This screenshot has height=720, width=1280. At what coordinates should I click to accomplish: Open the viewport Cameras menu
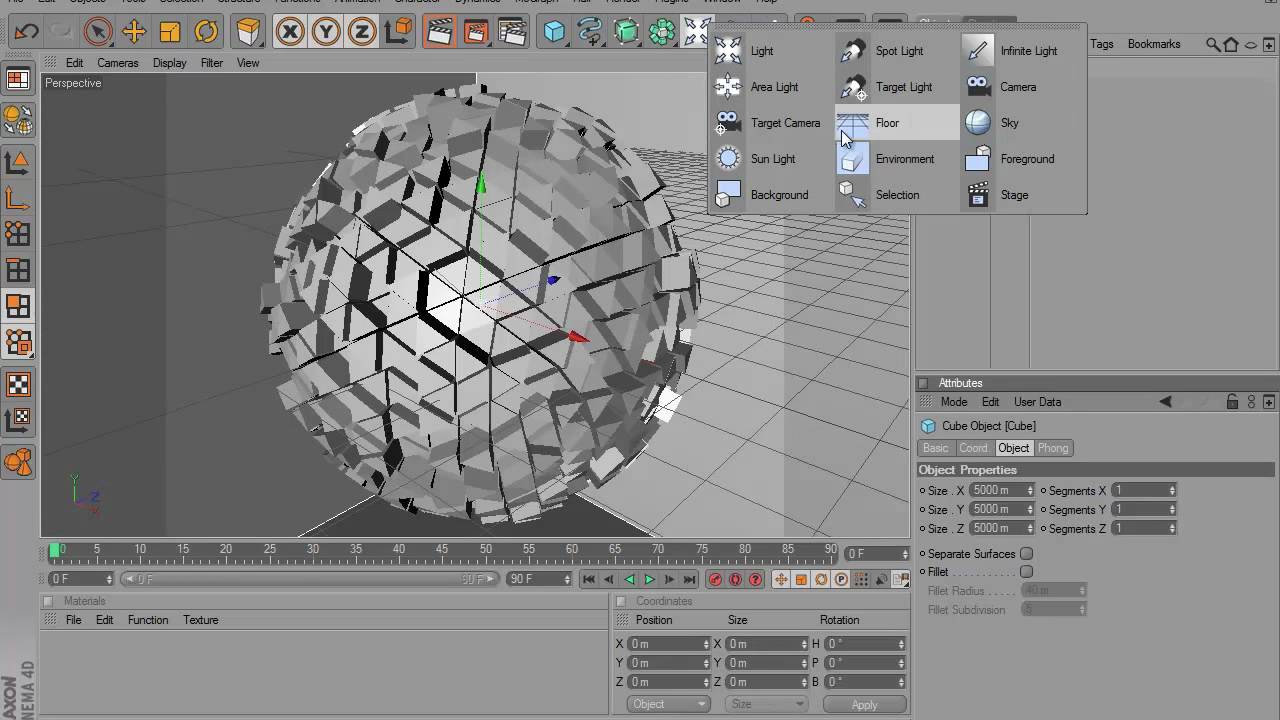pos(117,63)
